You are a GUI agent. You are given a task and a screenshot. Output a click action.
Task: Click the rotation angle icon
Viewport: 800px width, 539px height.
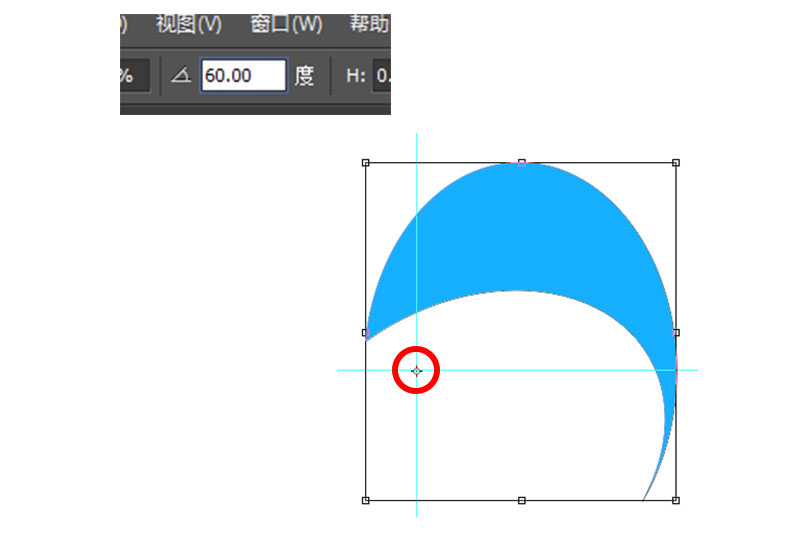tap(180, 75)
